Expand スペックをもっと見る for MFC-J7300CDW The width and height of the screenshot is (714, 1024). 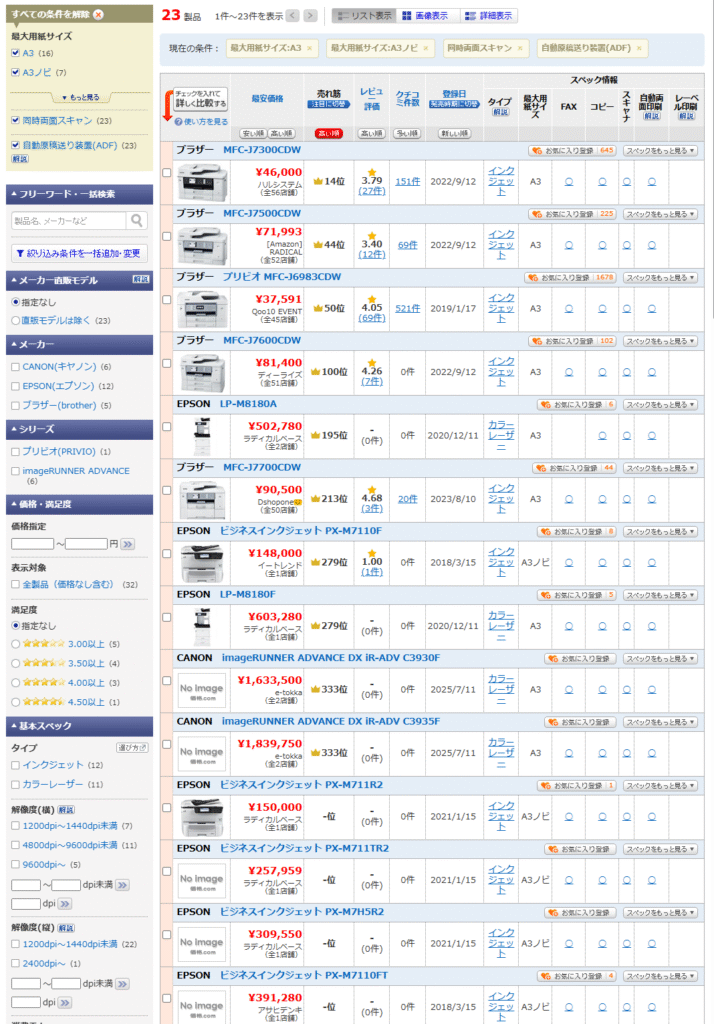660,151
